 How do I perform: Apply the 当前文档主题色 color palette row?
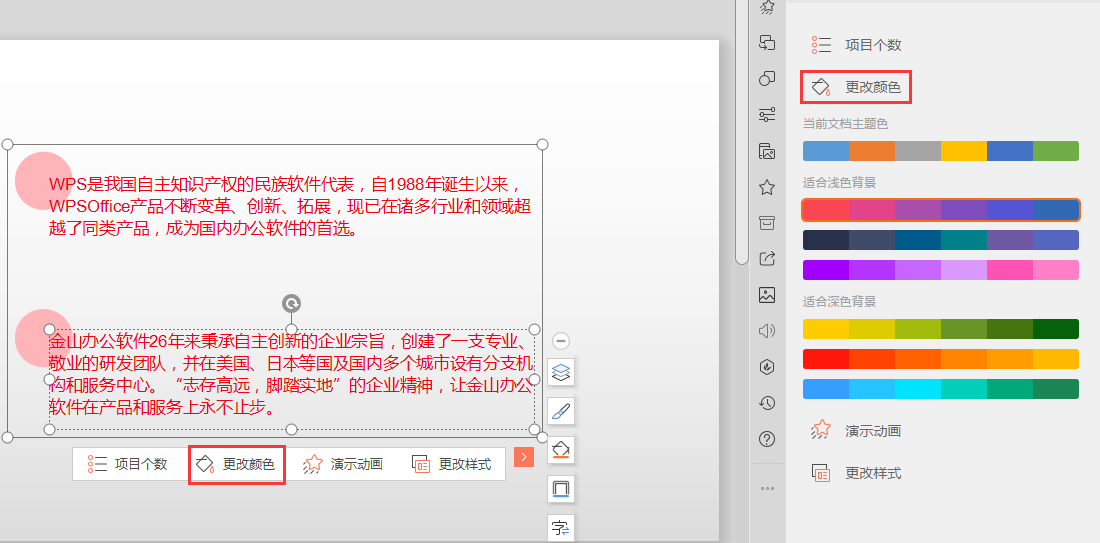coord(941,151)
